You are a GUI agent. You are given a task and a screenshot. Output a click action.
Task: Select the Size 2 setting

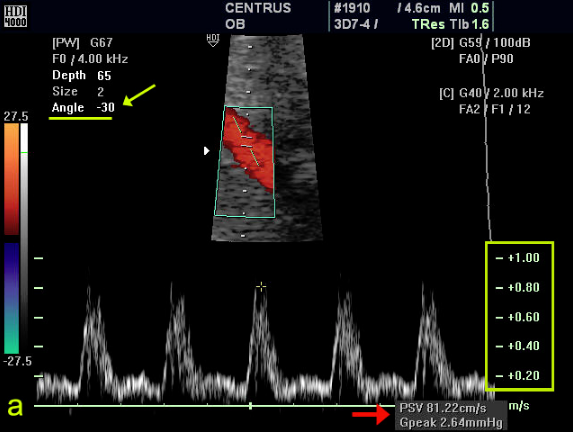point(78,91)
